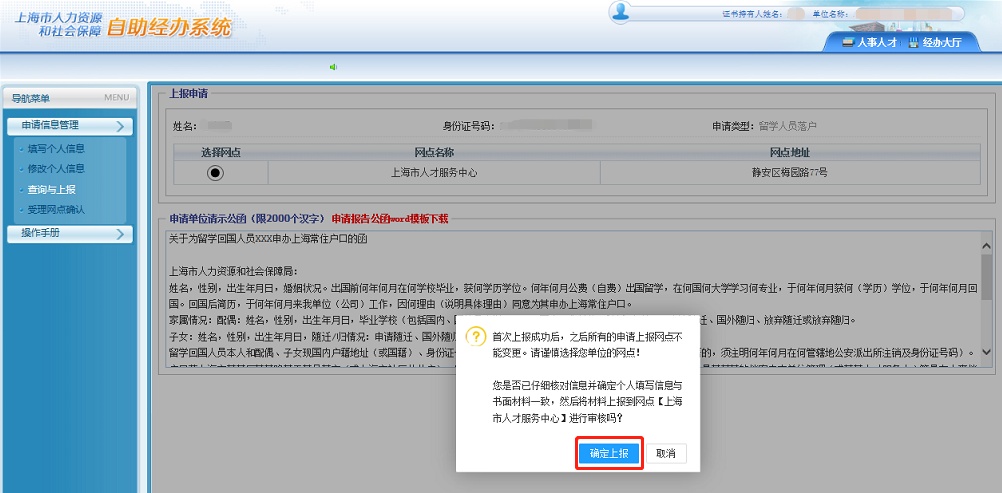The width and height of the screenshot is (1002, 493).
Task: Click the 人事人才 icon in the top tab
Action: pos(848,43)
